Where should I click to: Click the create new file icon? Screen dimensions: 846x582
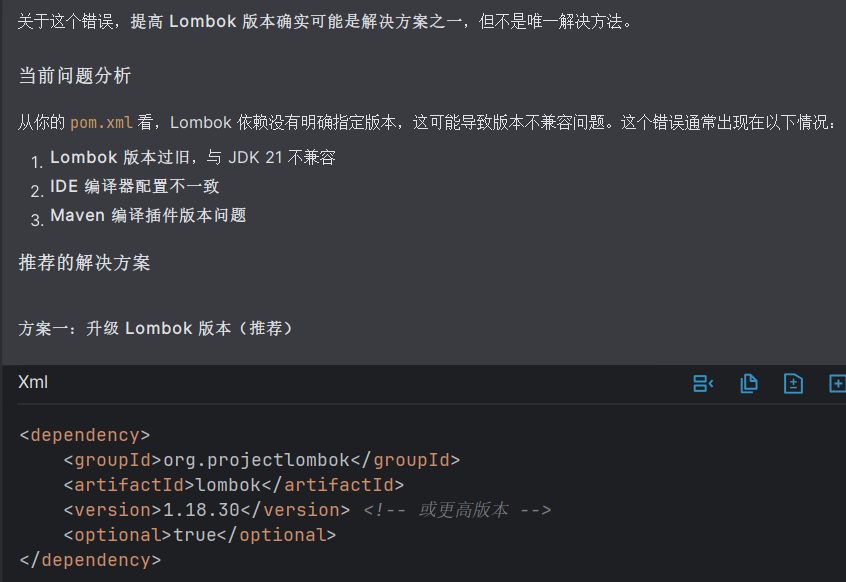837,383
